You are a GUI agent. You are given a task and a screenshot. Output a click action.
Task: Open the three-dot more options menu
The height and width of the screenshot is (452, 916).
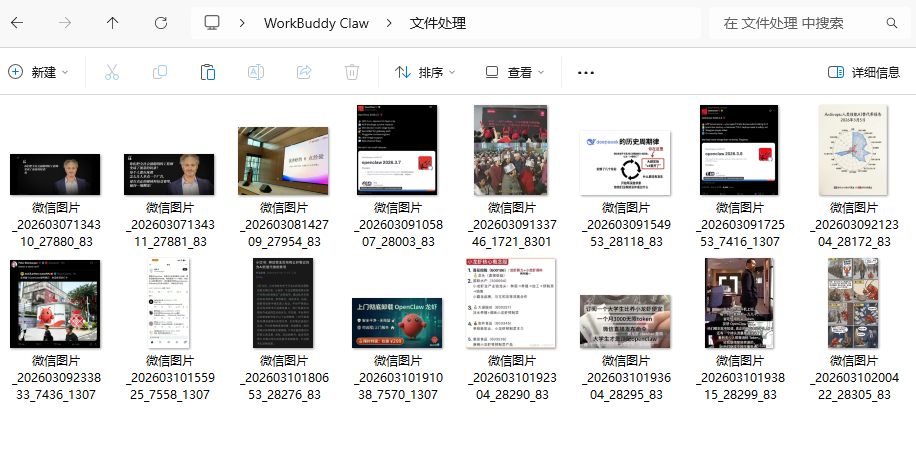(585, 72)
